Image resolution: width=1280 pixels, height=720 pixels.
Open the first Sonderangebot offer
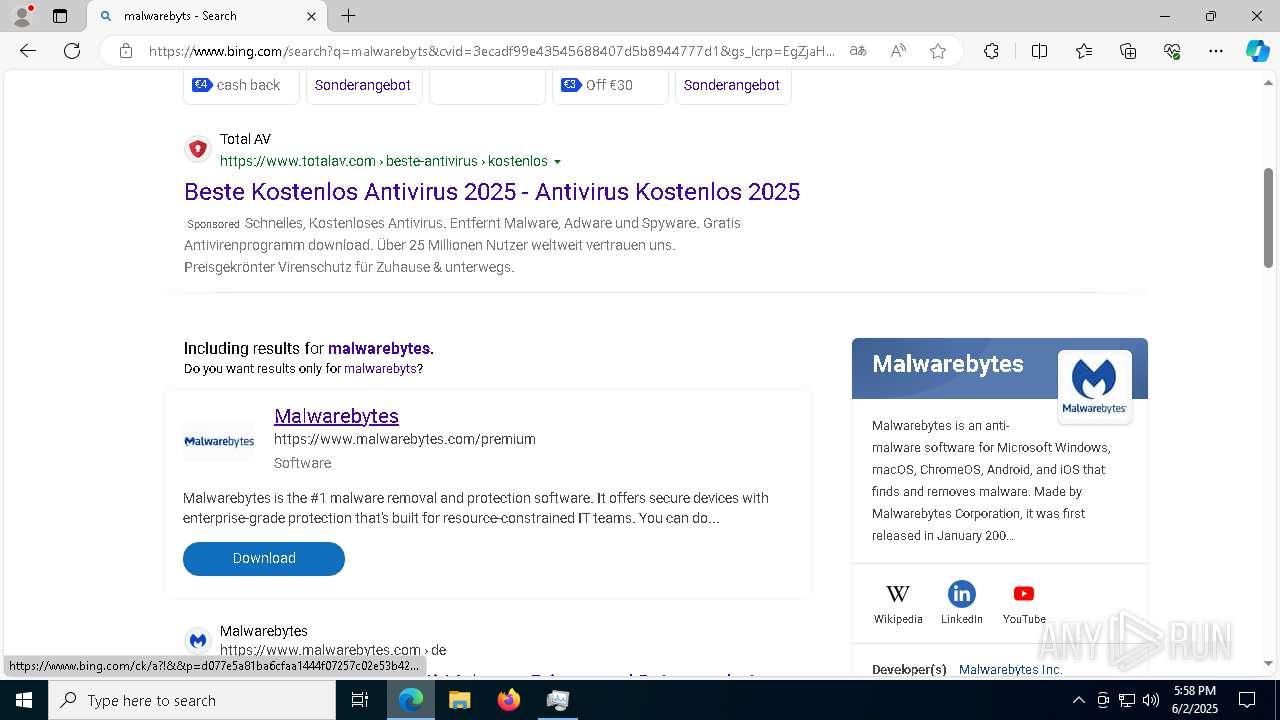(x=363, y=86)
